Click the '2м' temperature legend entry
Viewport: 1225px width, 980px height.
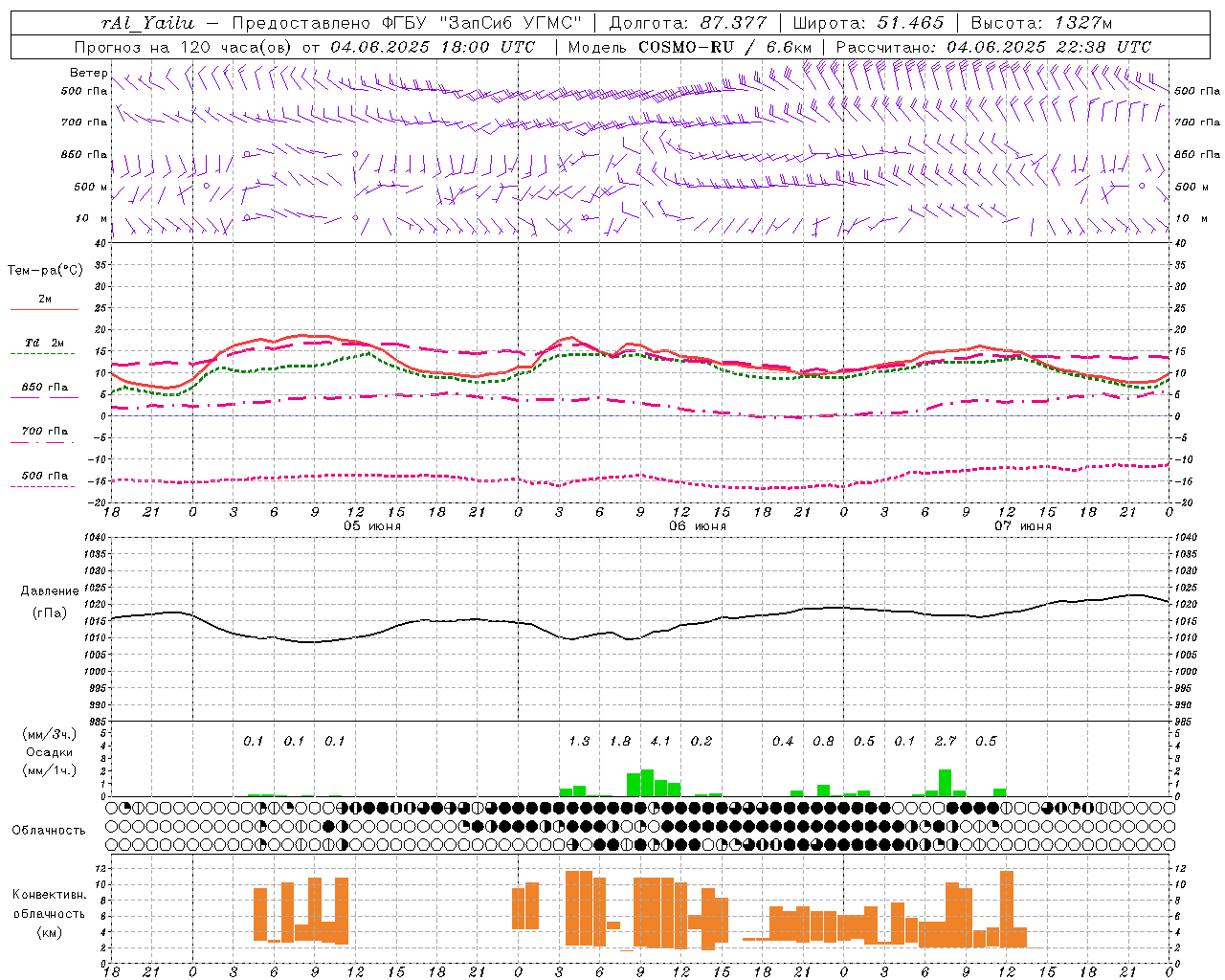(45, 299)
